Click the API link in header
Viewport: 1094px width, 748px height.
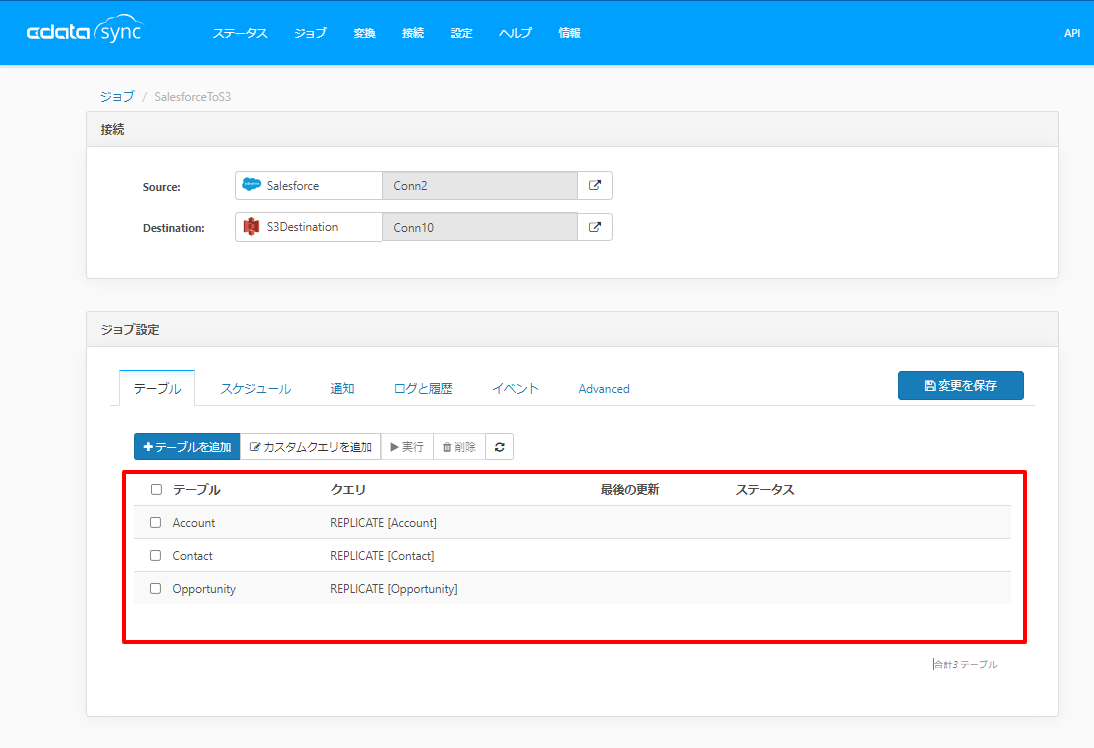tap(1072, 33)
